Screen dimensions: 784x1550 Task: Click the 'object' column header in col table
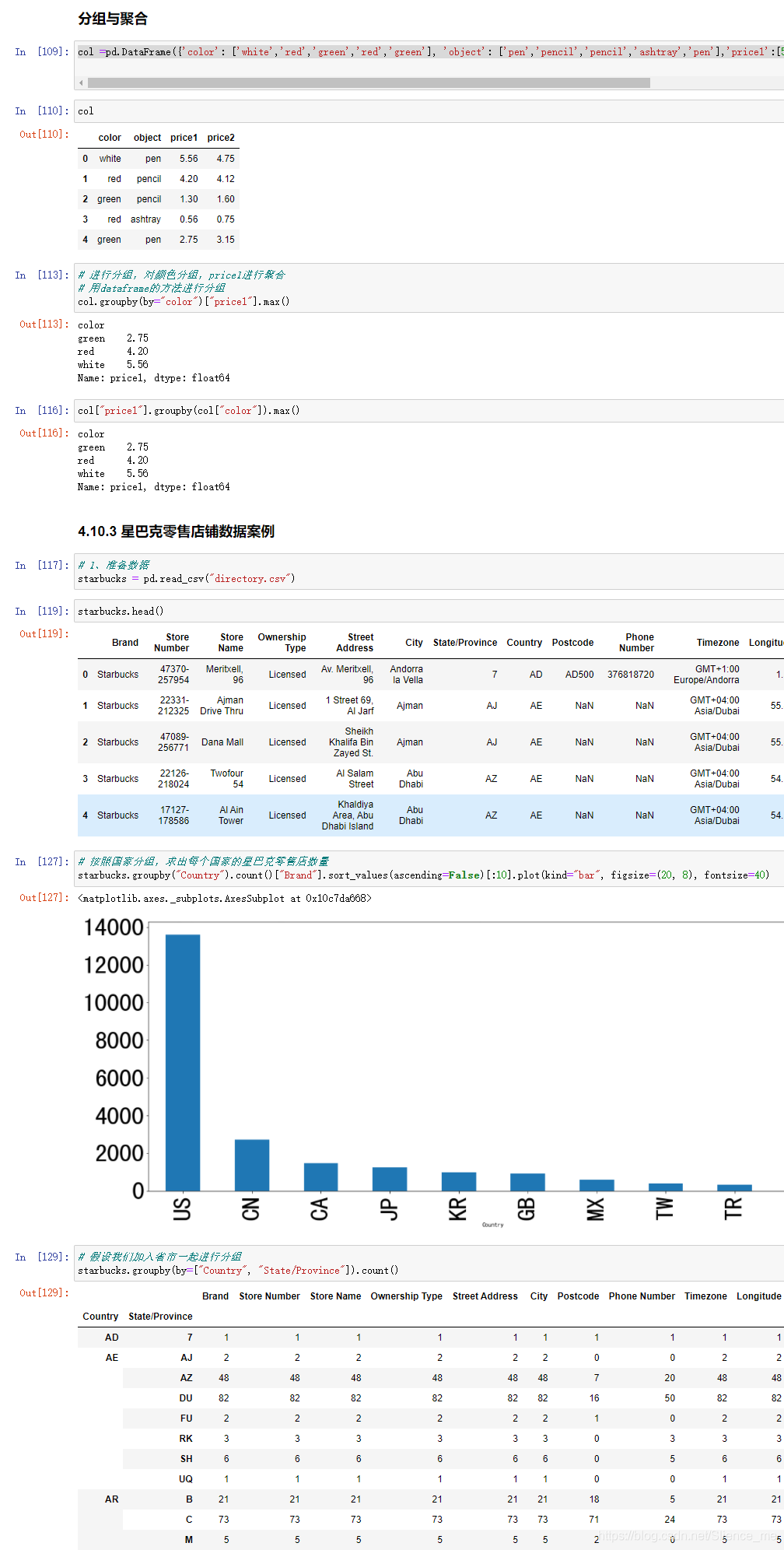(147, 138)
